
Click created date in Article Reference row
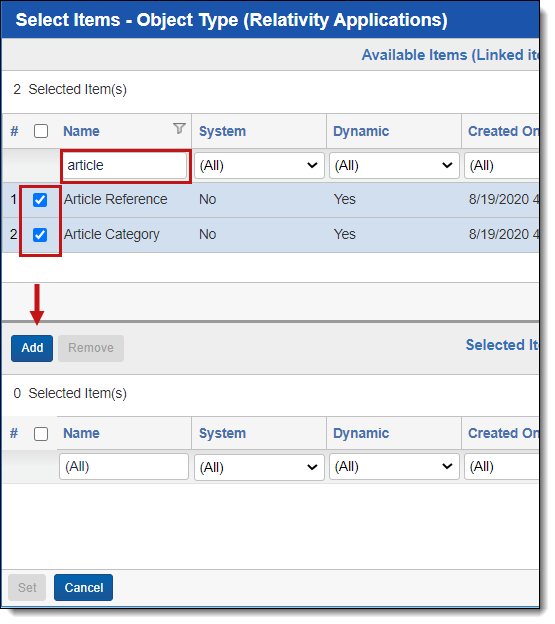coord(504,199)
